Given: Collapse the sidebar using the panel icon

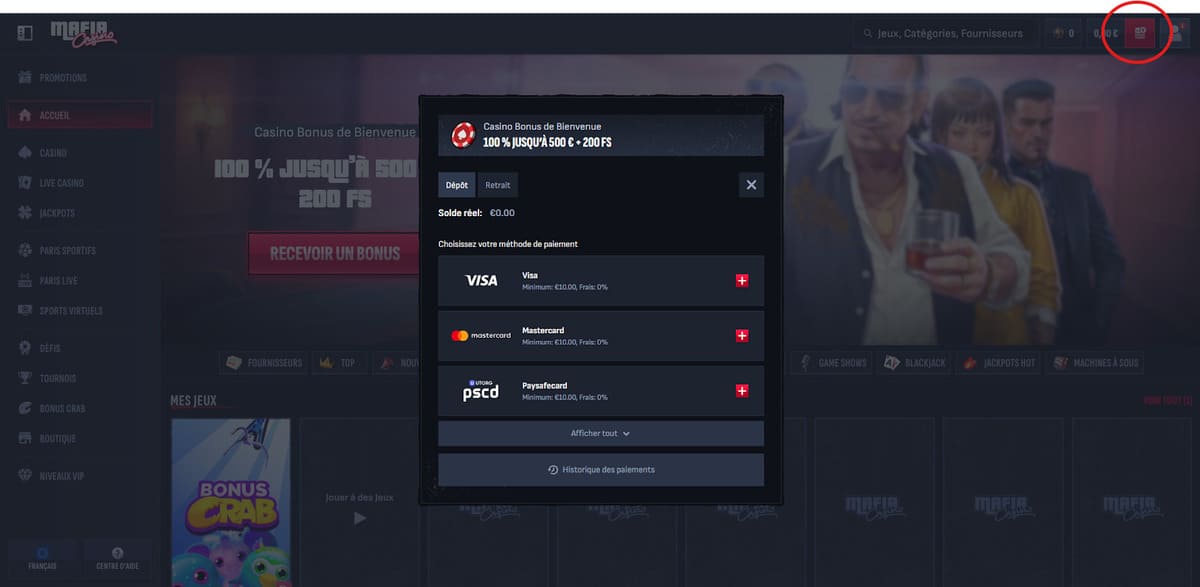Looking at the screenshot, I should [25, 33].
